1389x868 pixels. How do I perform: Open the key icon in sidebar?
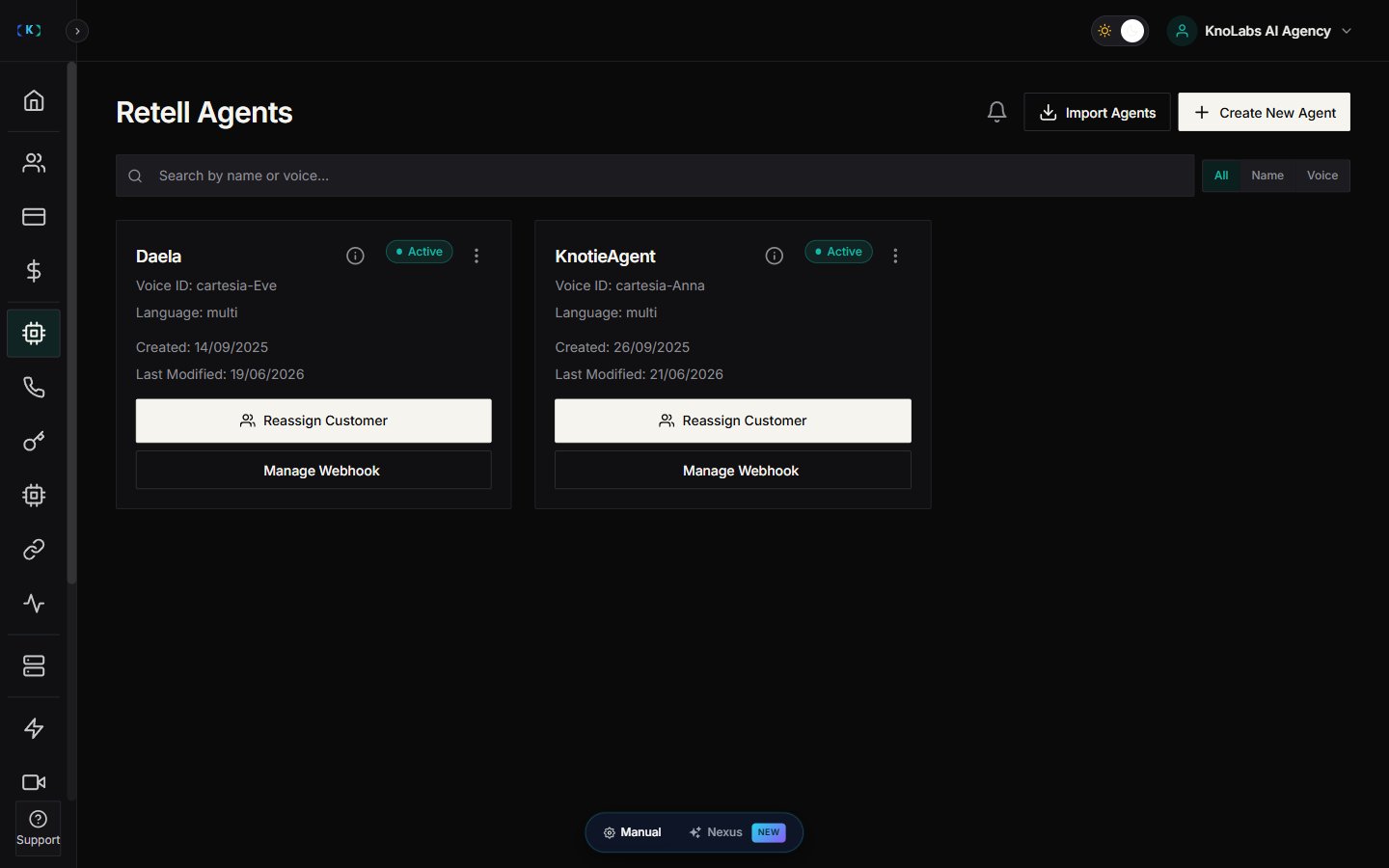(34, 442)
